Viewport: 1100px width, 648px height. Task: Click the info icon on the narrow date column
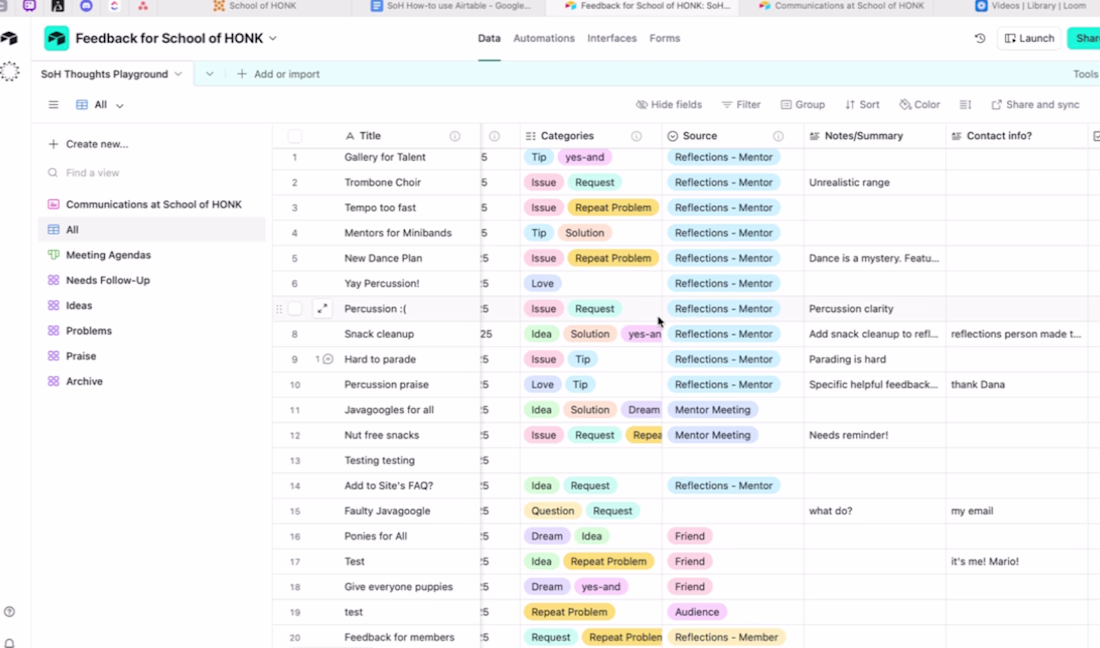pyautogui.click(x=495, y=136)
